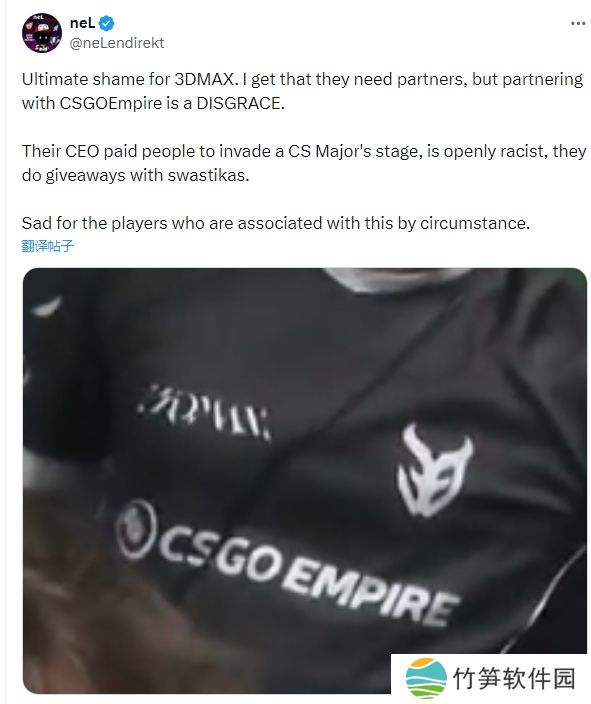This screenshot has width=591, height=704.
Task: Click the 翻译帖子 translate post link
Action: 47,246
